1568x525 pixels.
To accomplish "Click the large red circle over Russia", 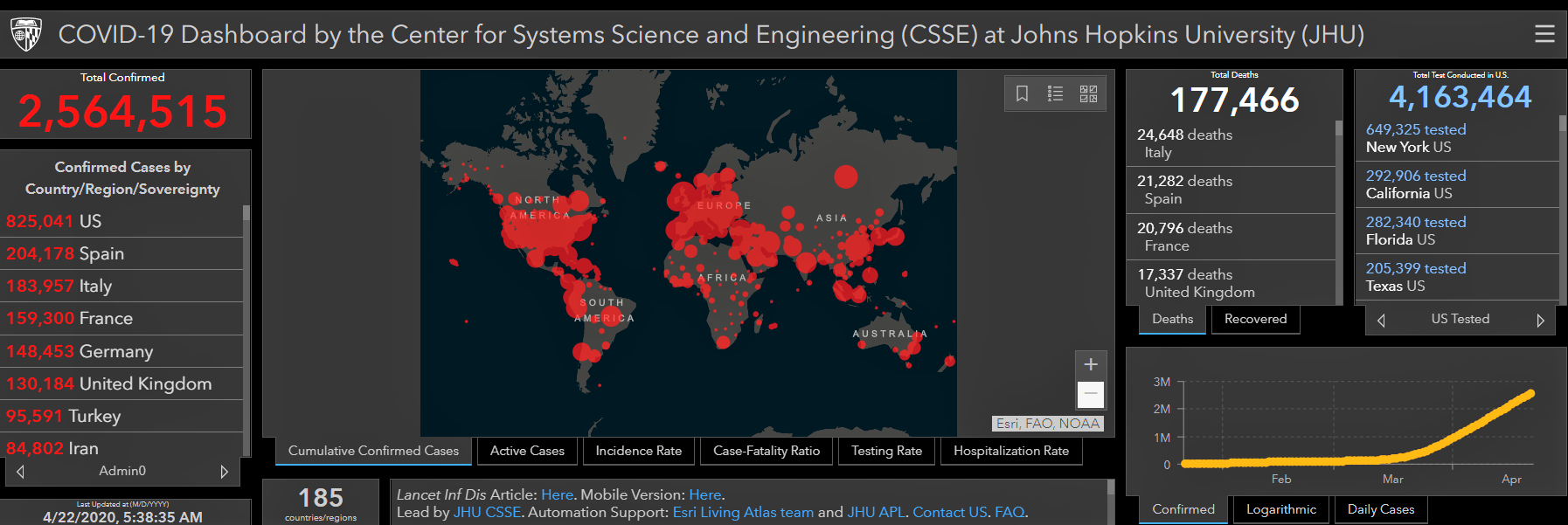I will 845,176.
